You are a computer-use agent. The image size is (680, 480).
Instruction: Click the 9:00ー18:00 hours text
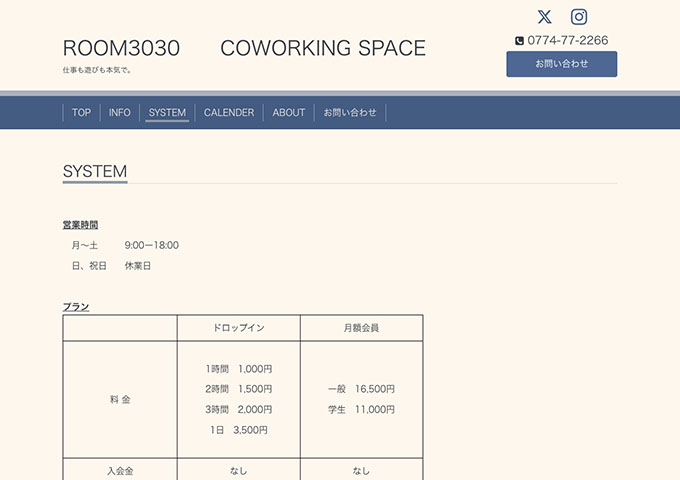pyautogui.click(x=152, y=245)
